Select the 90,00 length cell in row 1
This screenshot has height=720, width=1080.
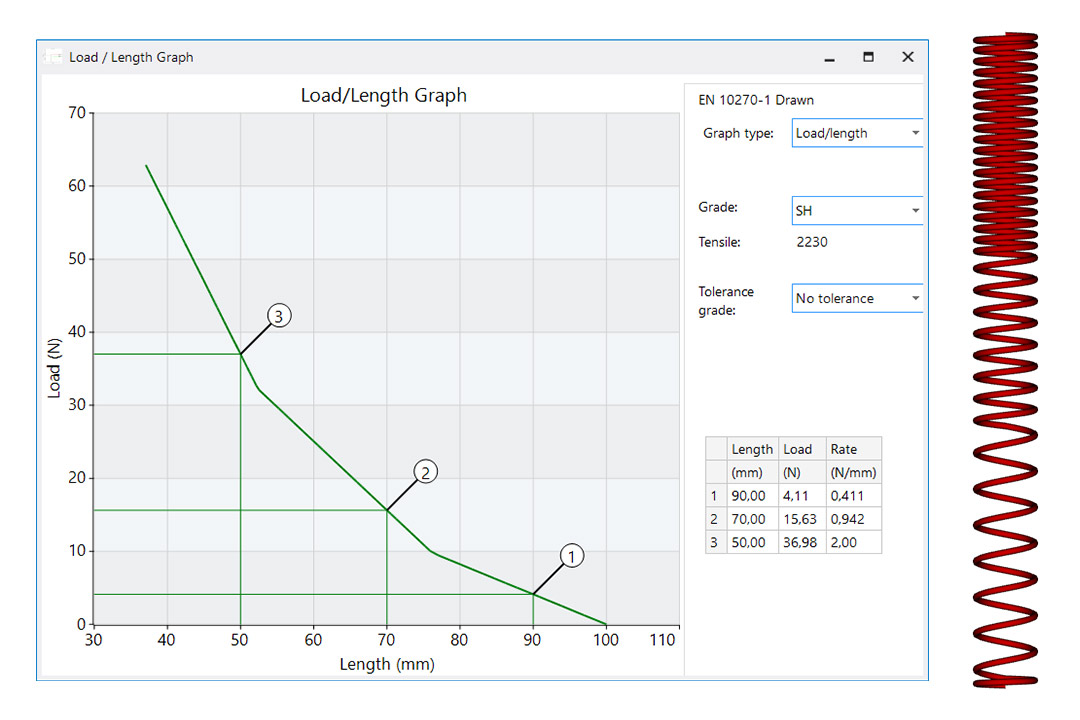749,496
